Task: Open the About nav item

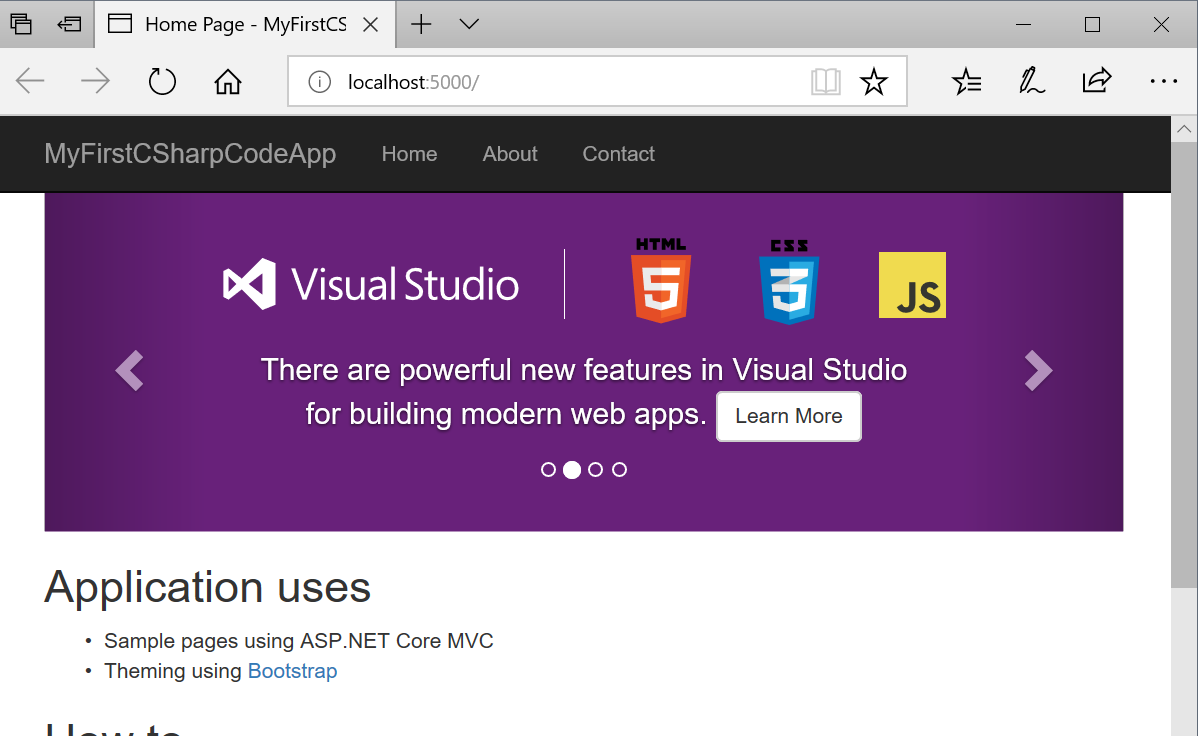Action: pyautogui.click(x=510, y=154)
